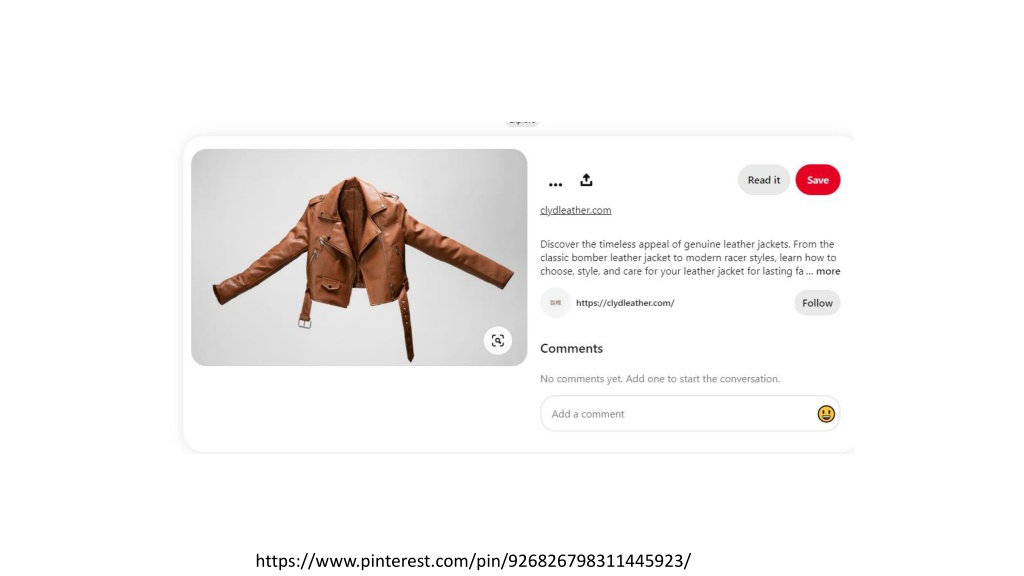Select the partially hidden Explore tab
This screenshot has height=576, width=1024.
click(522, 121)
